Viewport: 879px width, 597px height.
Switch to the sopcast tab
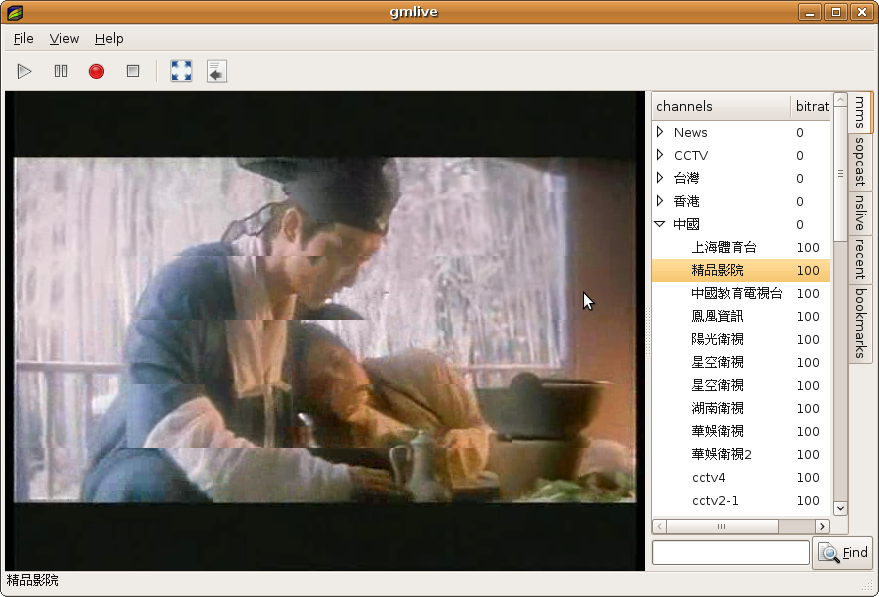(x=860, y=162)
